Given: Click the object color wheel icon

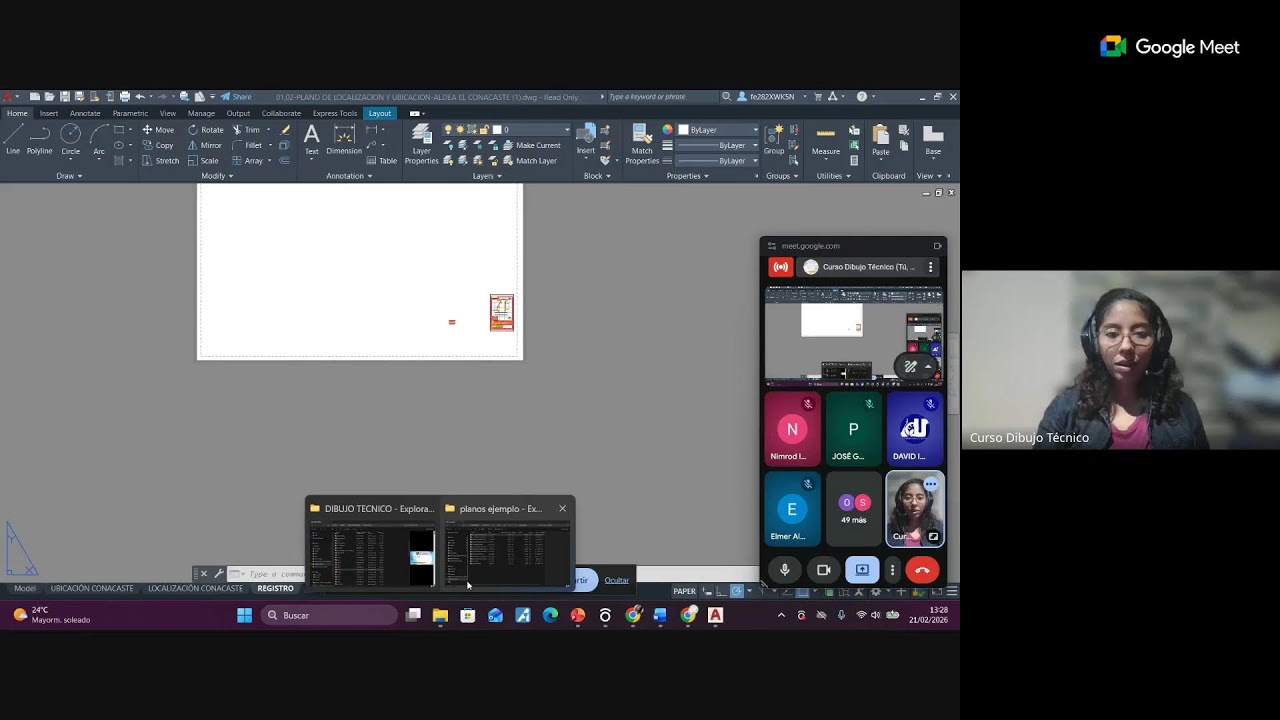Looking at the screenshot, I should point(667,130).
